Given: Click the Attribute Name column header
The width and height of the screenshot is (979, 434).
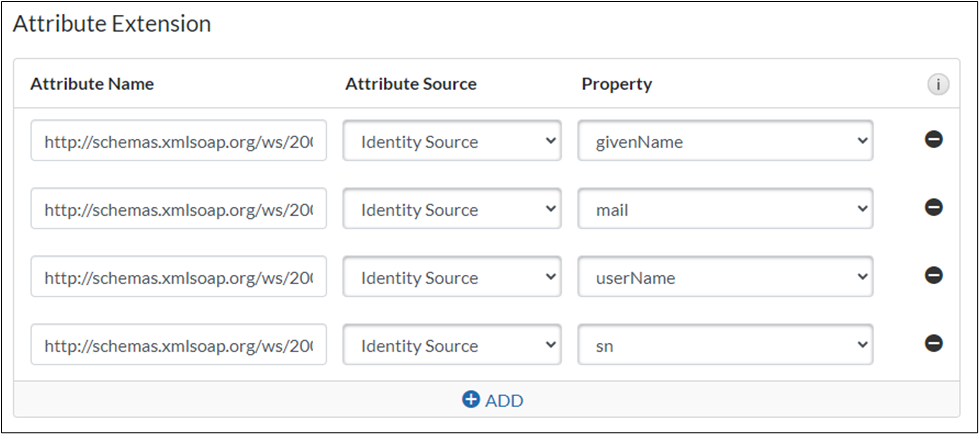Looking at the screenshot, I should pyautogui.click(x=92, y=84).
